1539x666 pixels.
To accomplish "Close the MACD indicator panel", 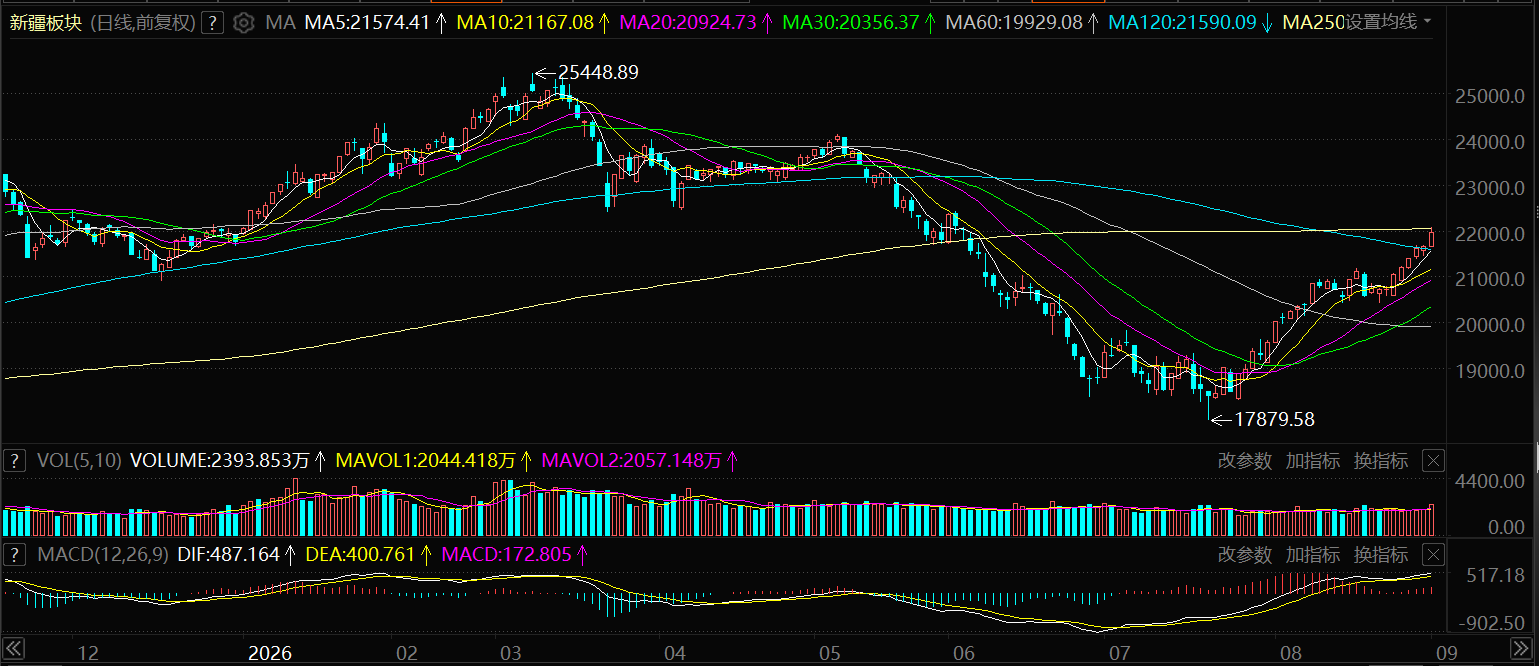I will [1433, 554].
